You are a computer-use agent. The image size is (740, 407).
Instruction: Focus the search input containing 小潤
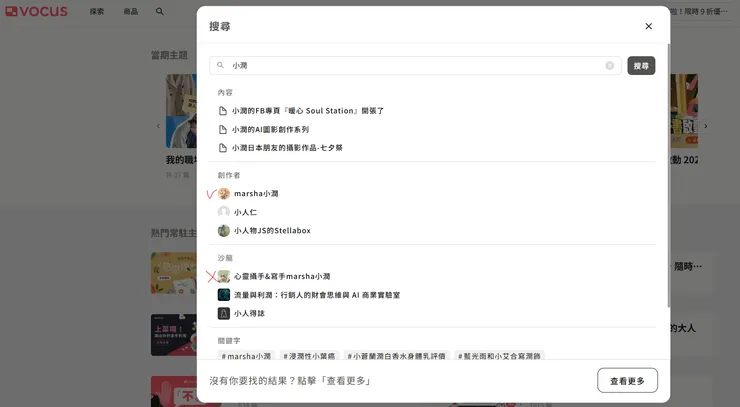coord(415,66)
